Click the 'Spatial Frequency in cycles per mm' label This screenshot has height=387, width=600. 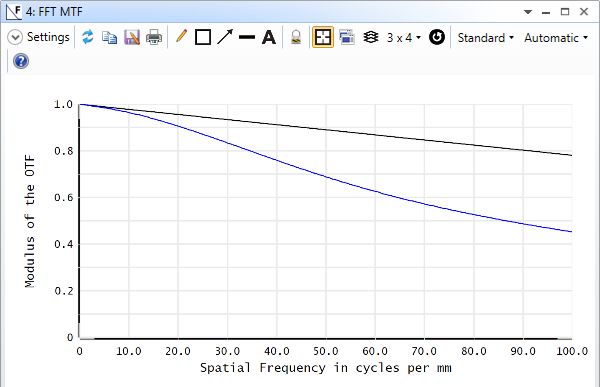326,368
